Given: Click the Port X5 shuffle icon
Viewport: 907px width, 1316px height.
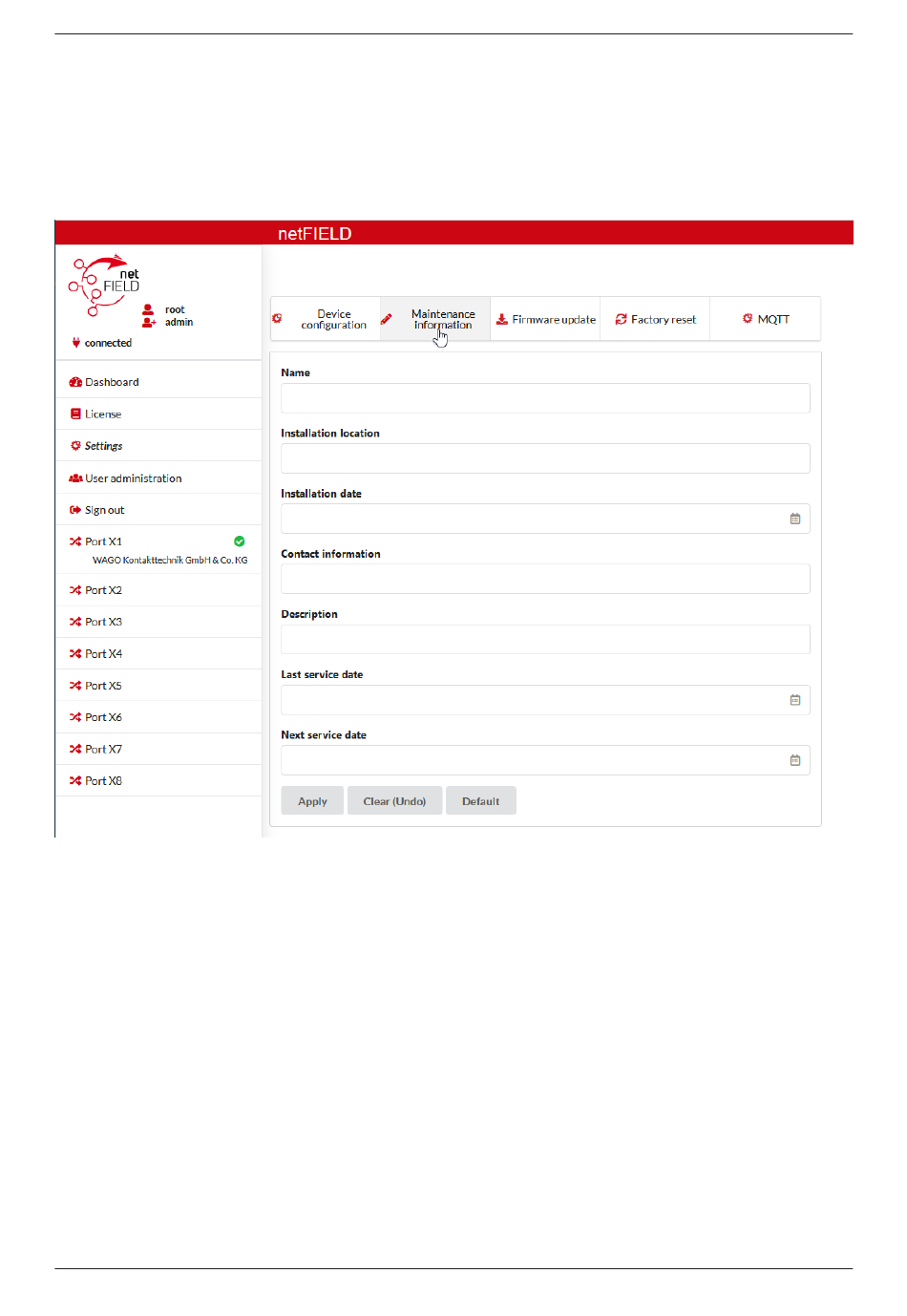Looking at the screenshot, I should (75, 686).
